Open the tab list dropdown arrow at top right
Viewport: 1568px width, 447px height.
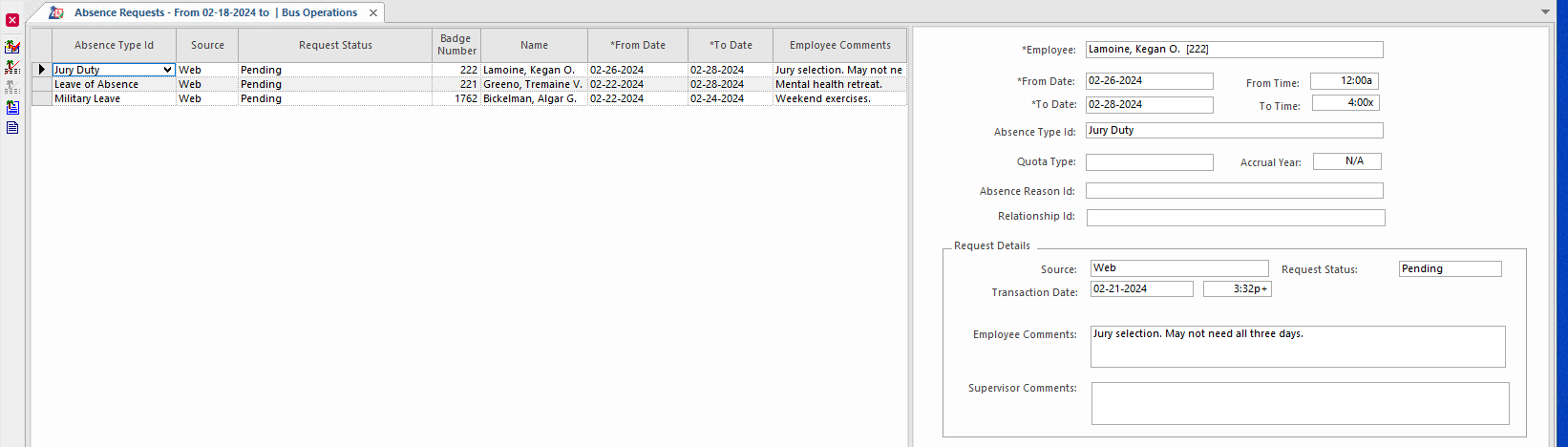[x=1546, y=12]
